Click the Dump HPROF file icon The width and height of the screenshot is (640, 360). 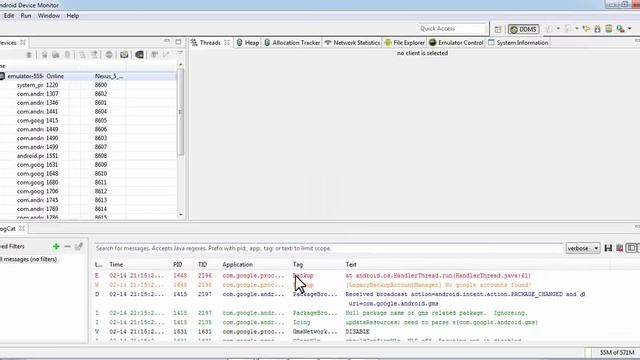56,55
